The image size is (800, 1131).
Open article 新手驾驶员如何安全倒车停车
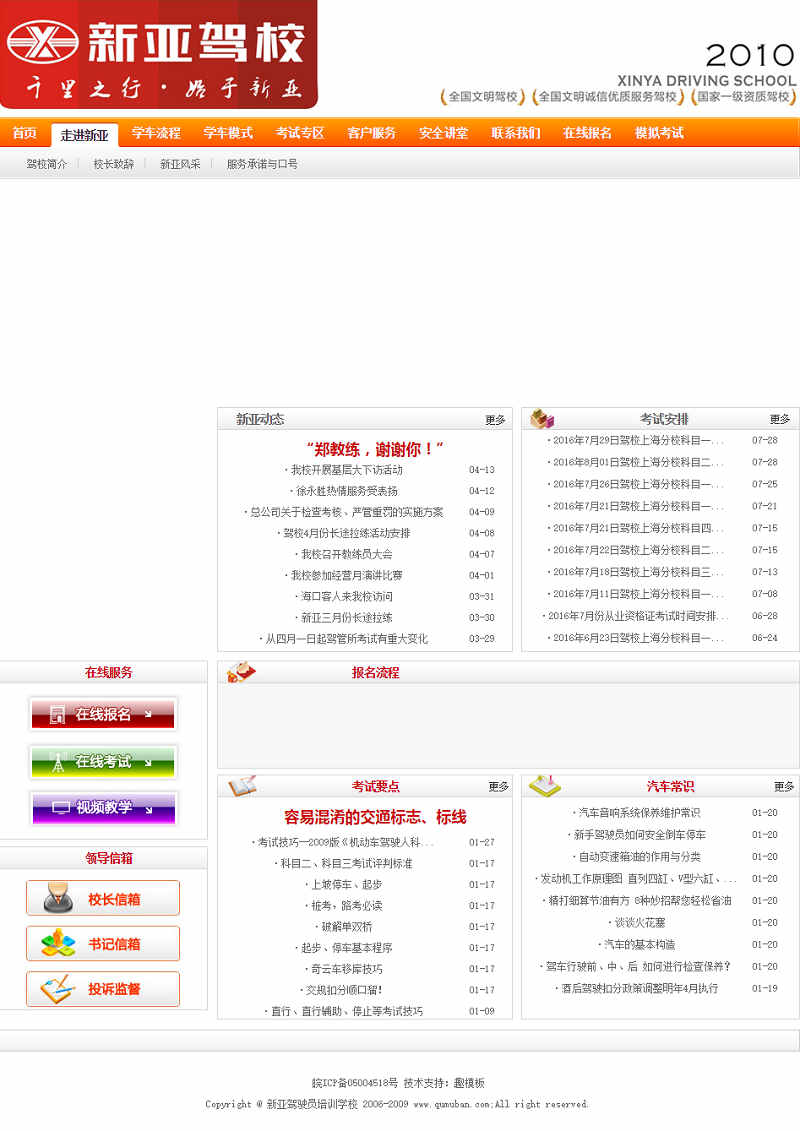click(639, 835)
